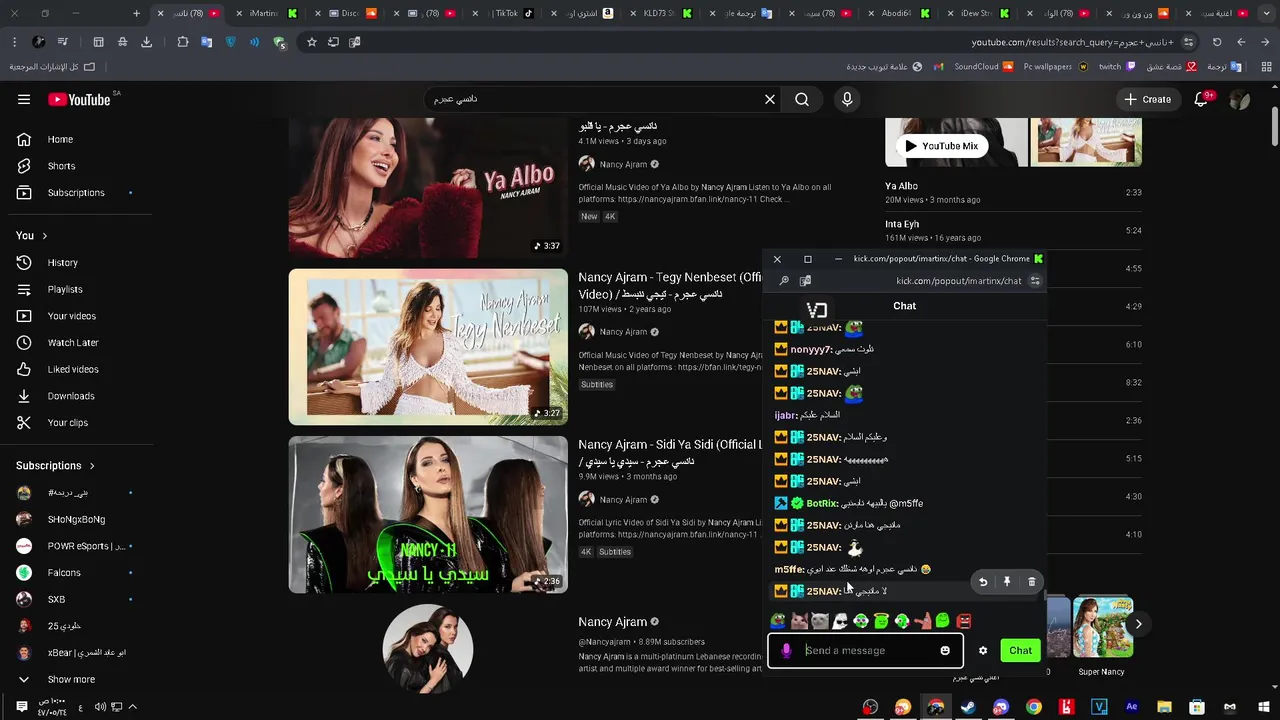Click the Create button
Image resolution: width=1280 pixels, height=720 pixels.
pyautogui.click(x=1147, y=99)
